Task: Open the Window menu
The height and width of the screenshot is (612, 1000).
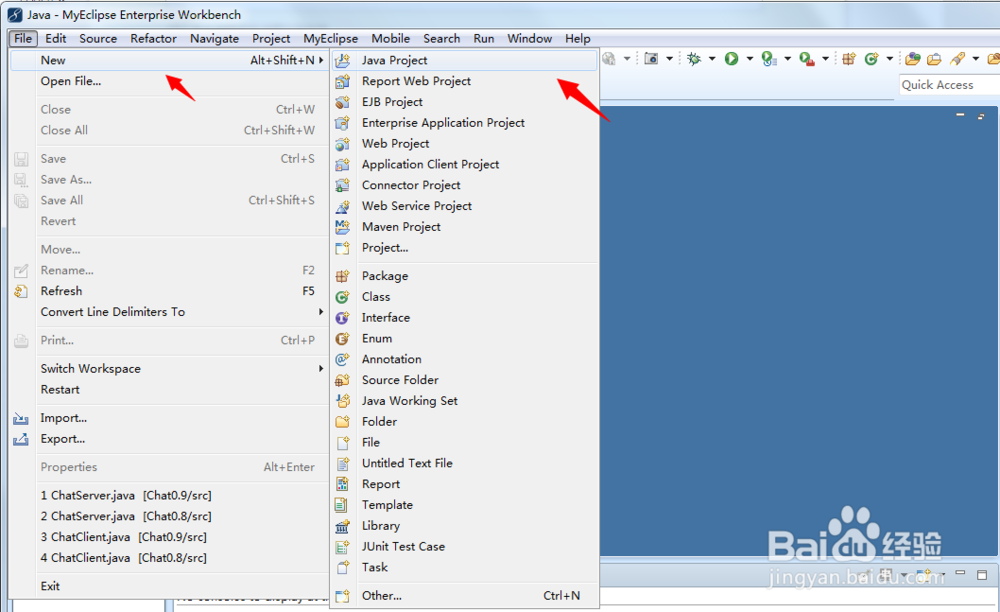Action: [529, 38]
